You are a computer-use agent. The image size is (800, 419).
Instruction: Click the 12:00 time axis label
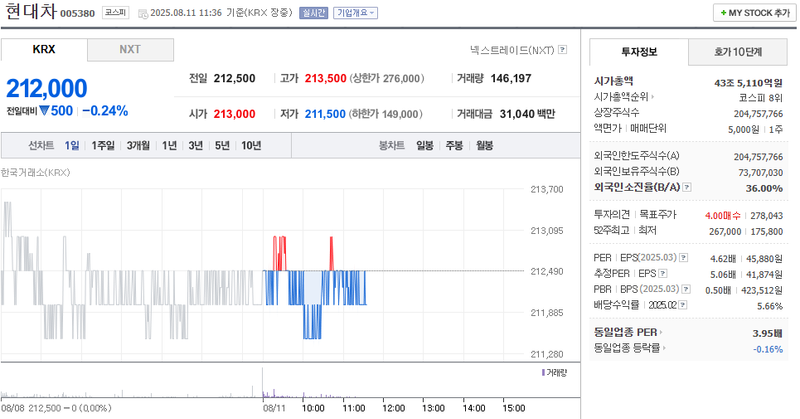click(393, 408)
